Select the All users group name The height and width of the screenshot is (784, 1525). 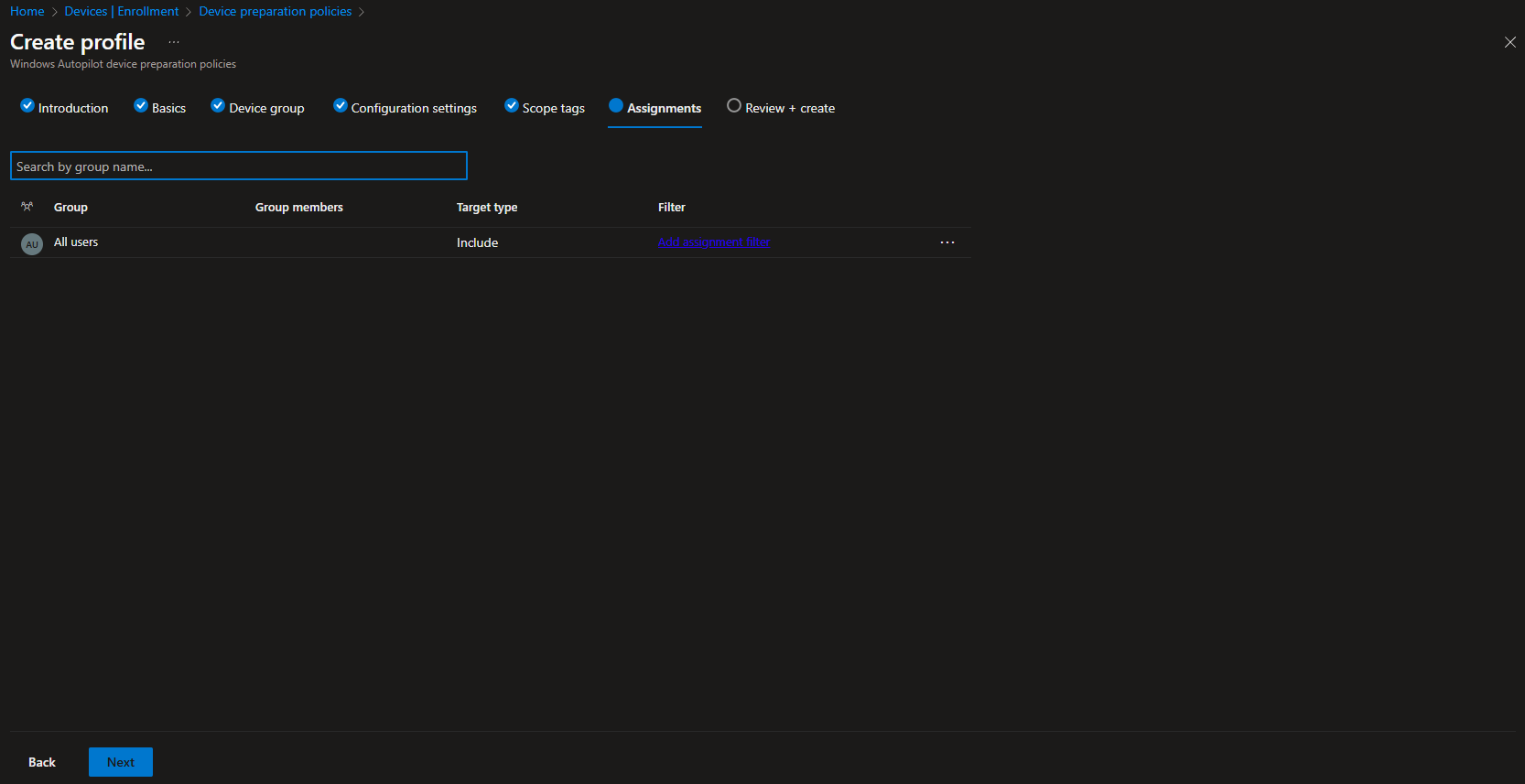(76, 242)
